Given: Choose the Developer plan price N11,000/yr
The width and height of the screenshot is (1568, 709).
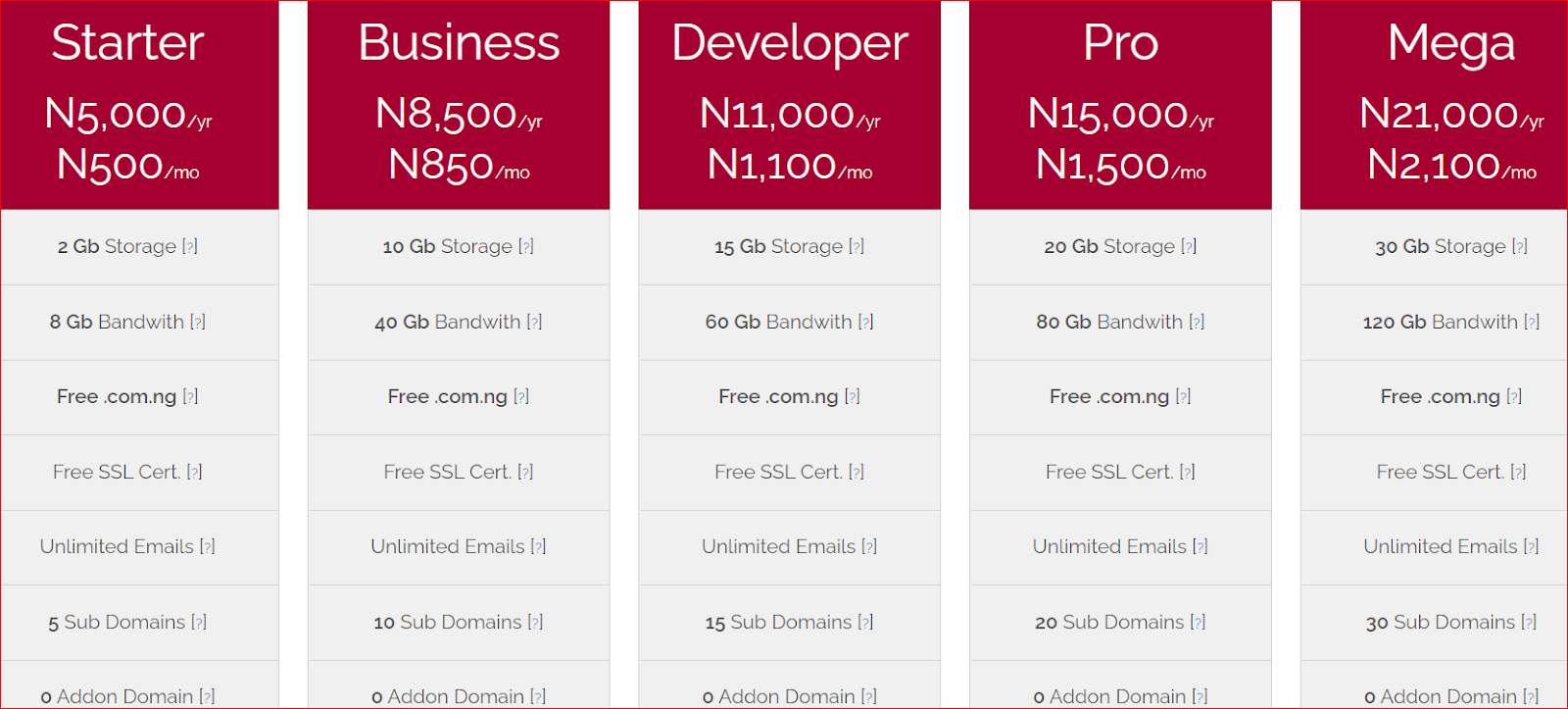Looking at the screenshot, I should pos(790,115).
